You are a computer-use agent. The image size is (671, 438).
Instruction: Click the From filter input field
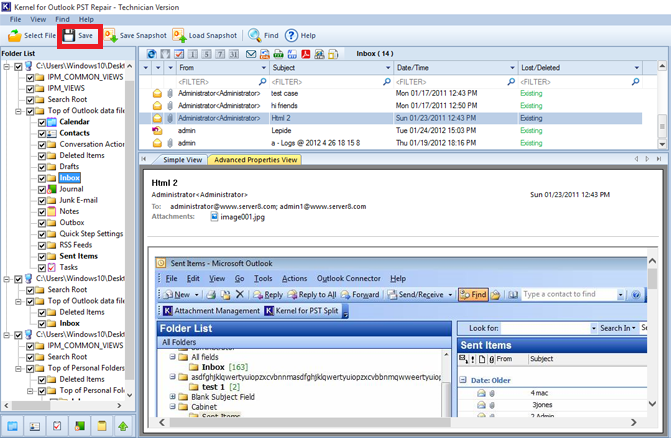221,82
